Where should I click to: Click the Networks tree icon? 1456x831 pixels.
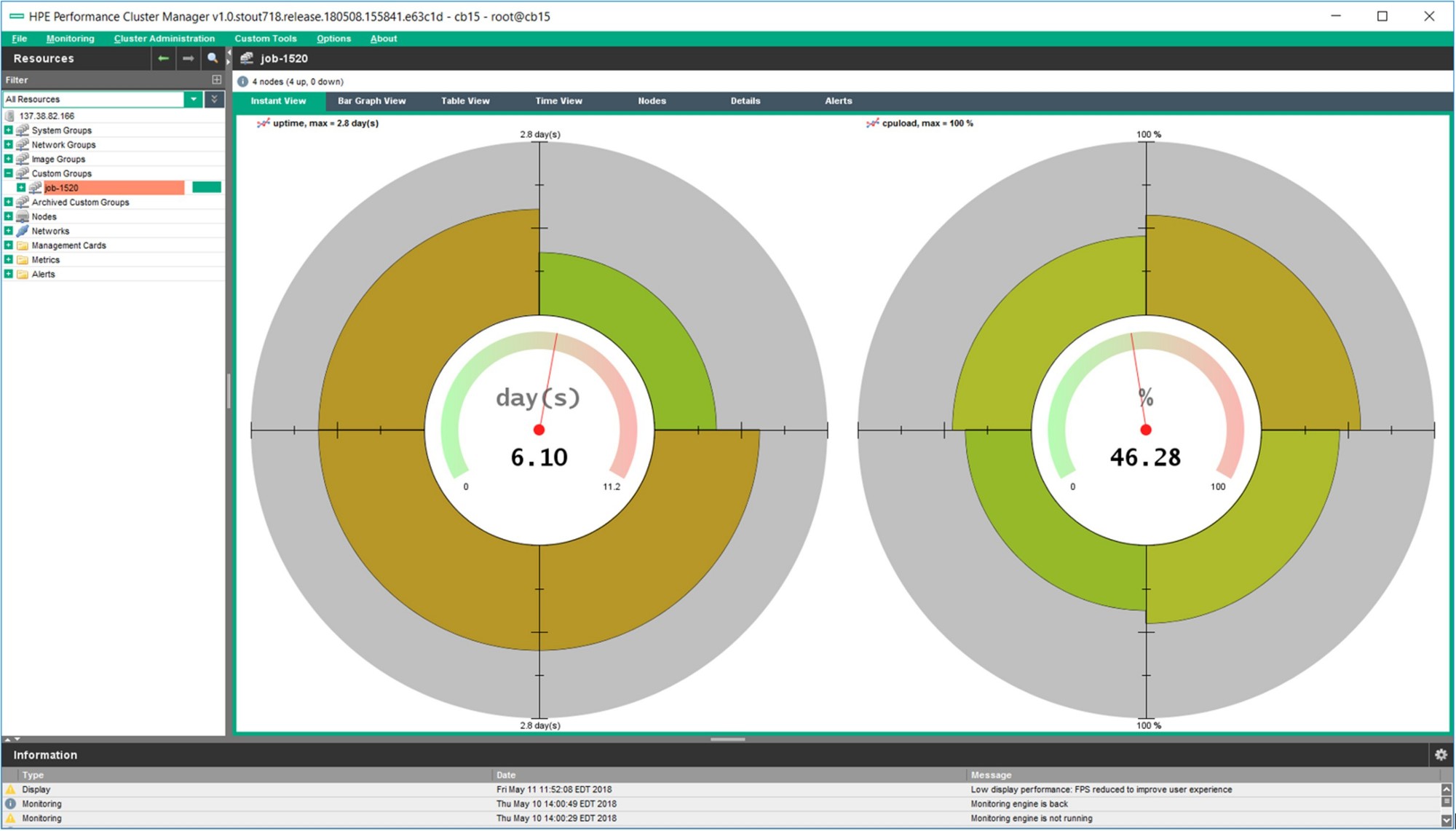(23, 231)
